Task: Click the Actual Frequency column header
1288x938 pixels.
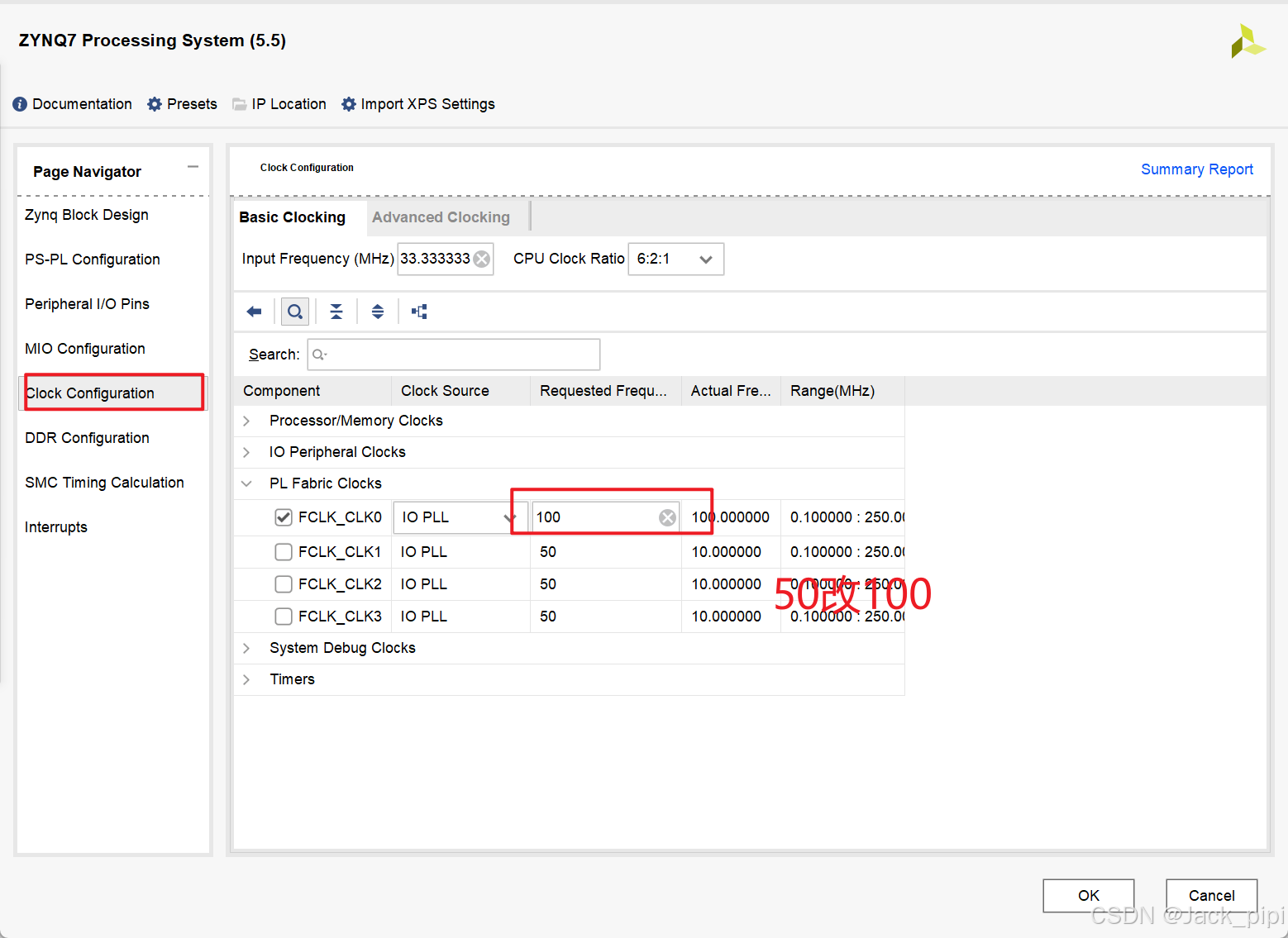Action: (732, 391)
